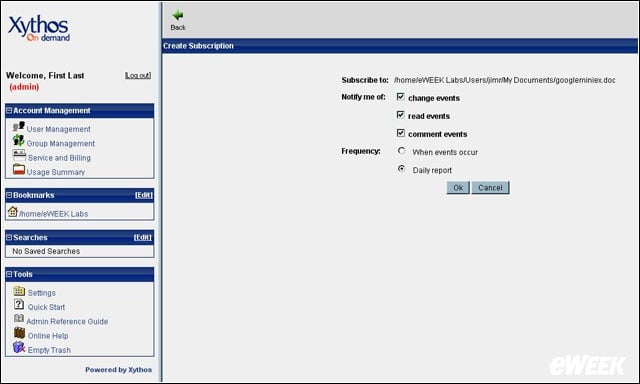The image size is (640, 384).
Task: Click the Powered by Xythos link
Action: pyautogui.click(x=118, y=370)
